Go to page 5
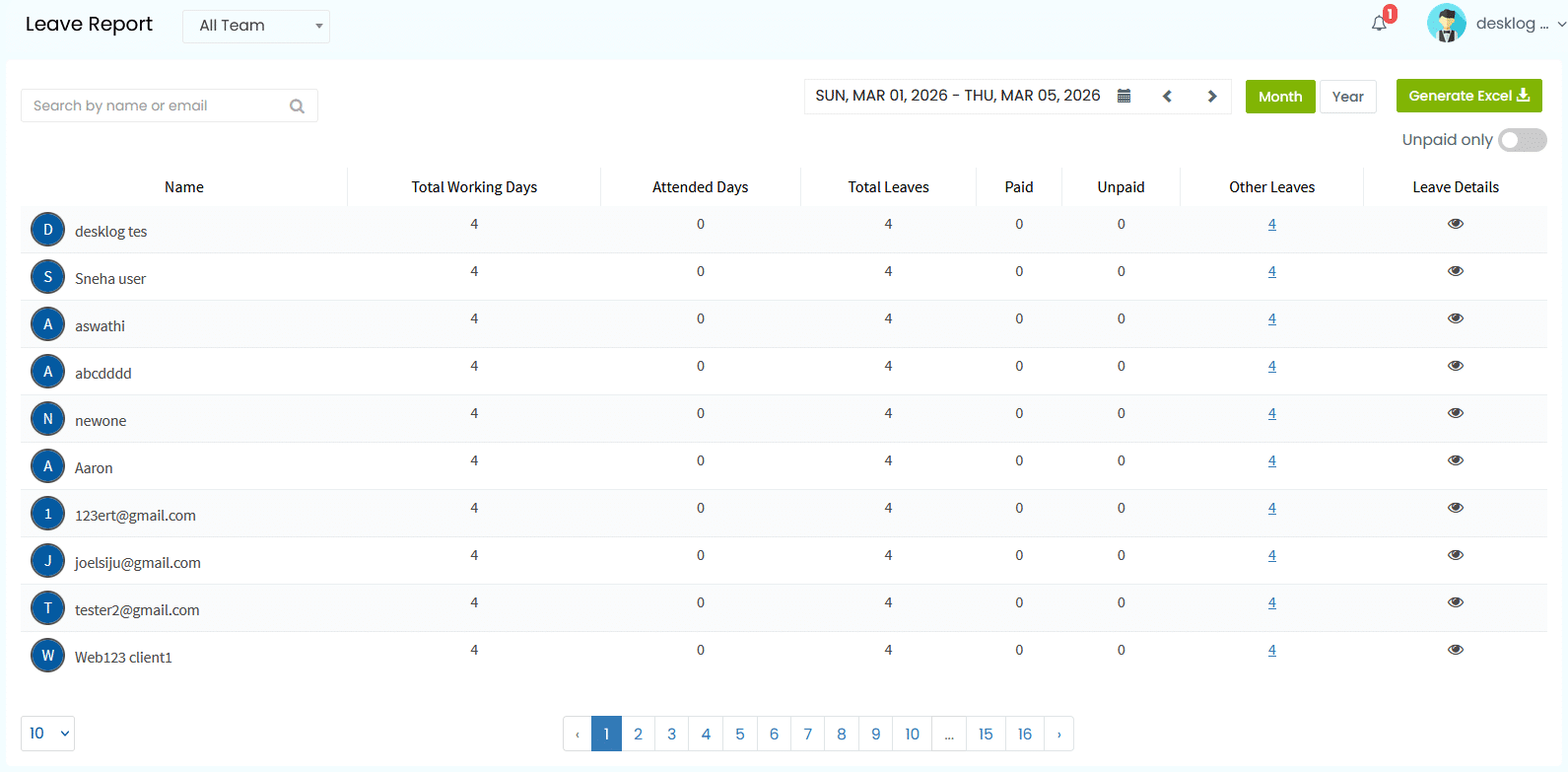 coord(739,734)
